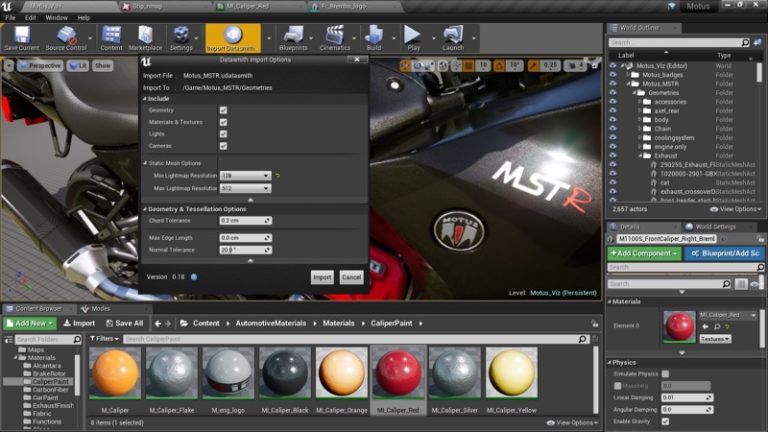Click the Linear Damping value field
This screenshot has width=768, height=432.
pyautogui.click(x=687, y=398)
